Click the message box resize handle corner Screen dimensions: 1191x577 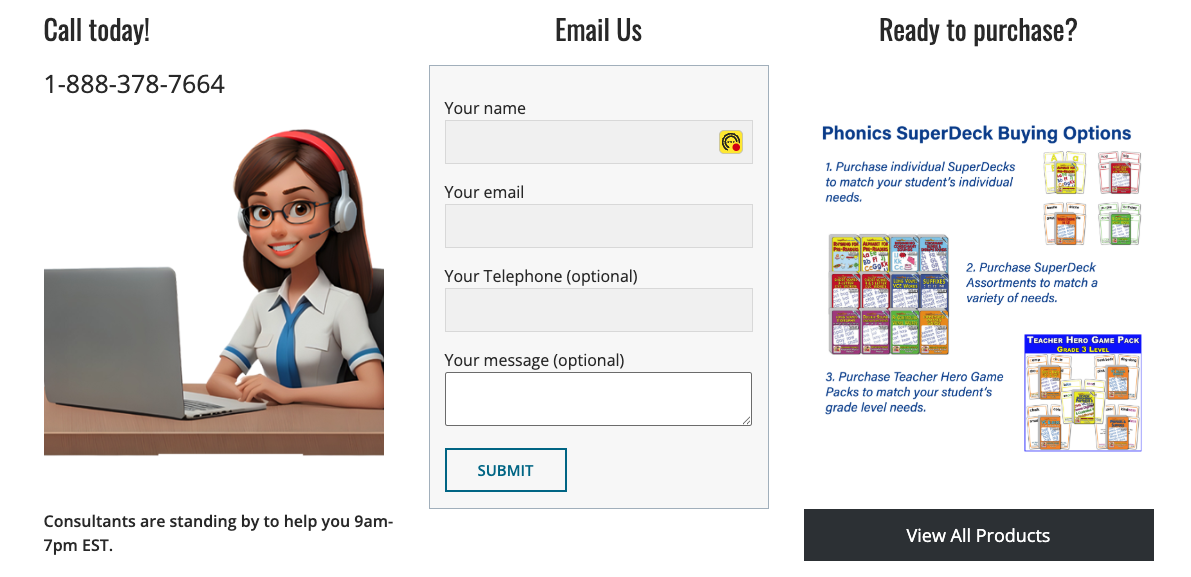pos(747,421)
